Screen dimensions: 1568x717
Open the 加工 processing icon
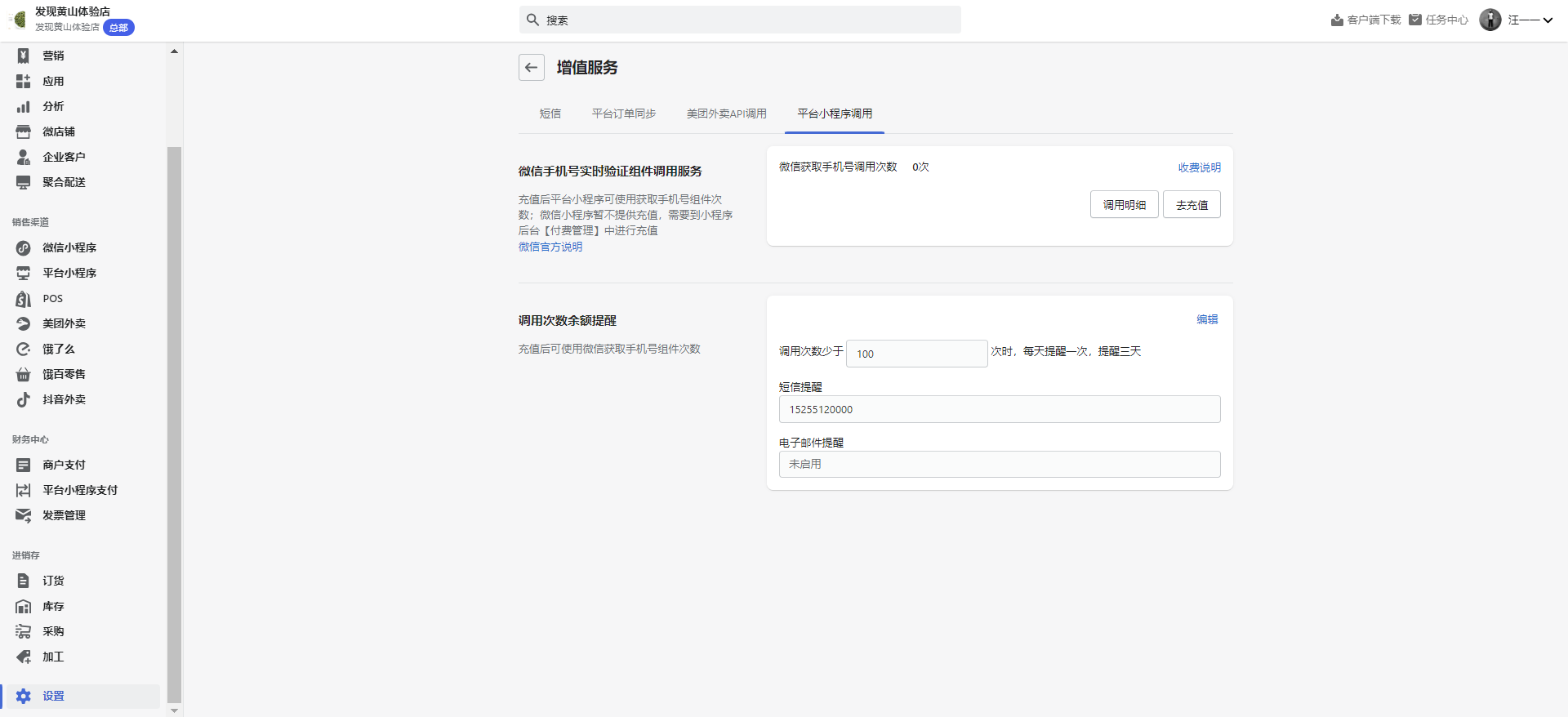[x=24, y=657]
